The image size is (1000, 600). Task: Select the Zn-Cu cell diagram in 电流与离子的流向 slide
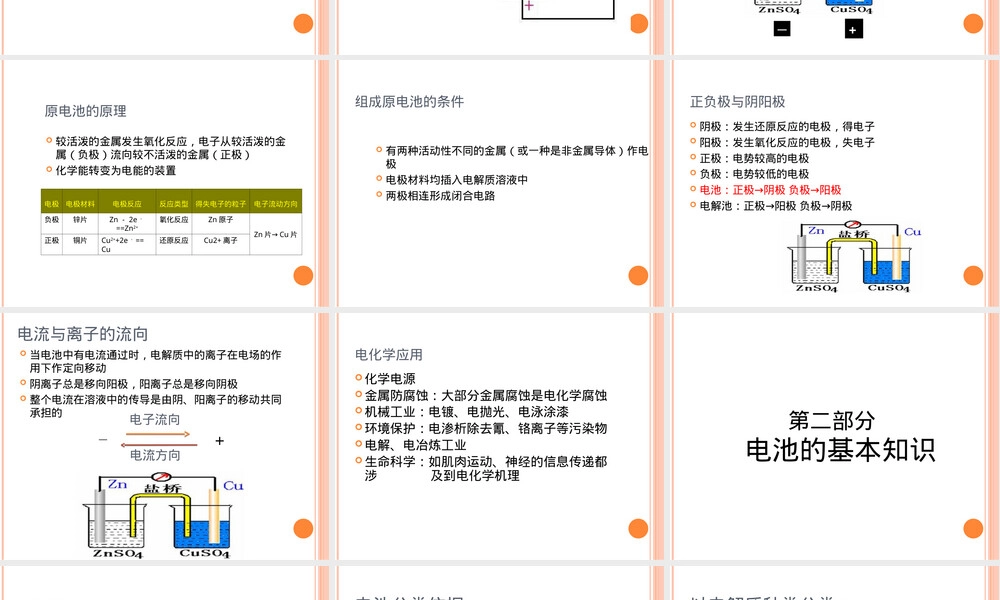pyautogui.click(x=163, y=516)
